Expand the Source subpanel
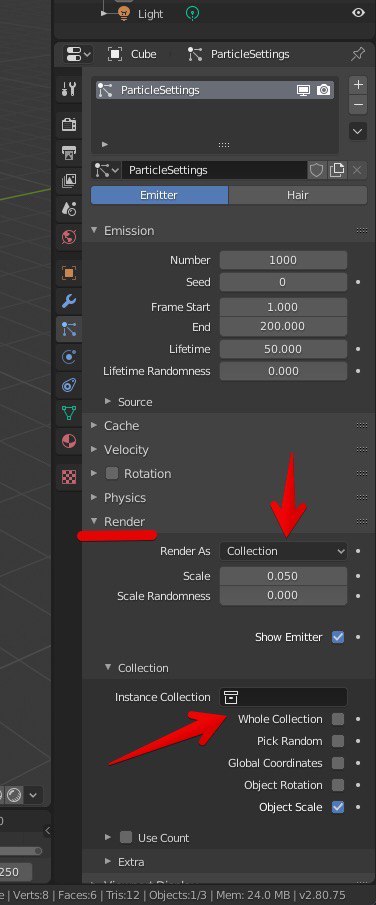This screenshot has width=376, height=905. tap(108, 402)
